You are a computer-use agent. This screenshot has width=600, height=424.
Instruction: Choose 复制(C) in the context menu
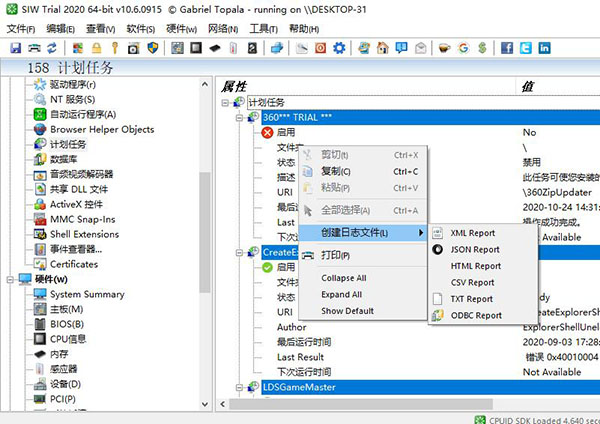[363, 171]
